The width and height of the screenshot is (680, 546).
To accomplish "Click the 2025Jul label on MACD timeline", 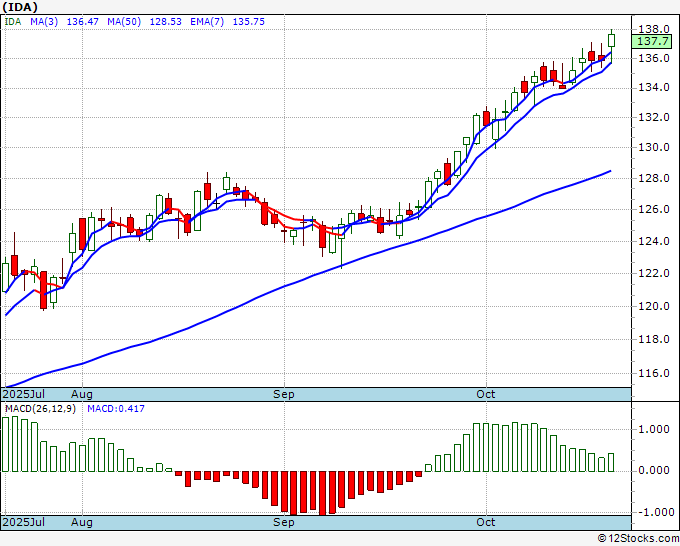I will point(24,522).
